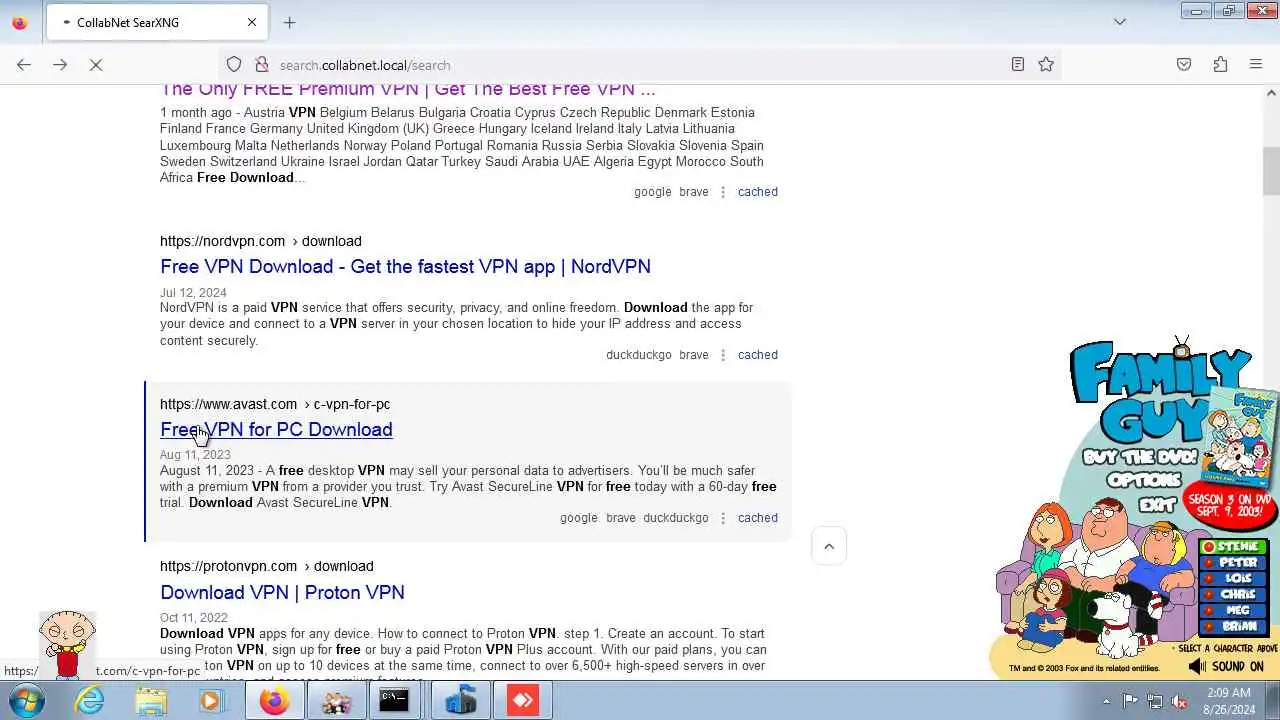Open the NordVPN Free VPN Download link
This screenshot has width=1280, height=720.
click(x=405, y=266)
